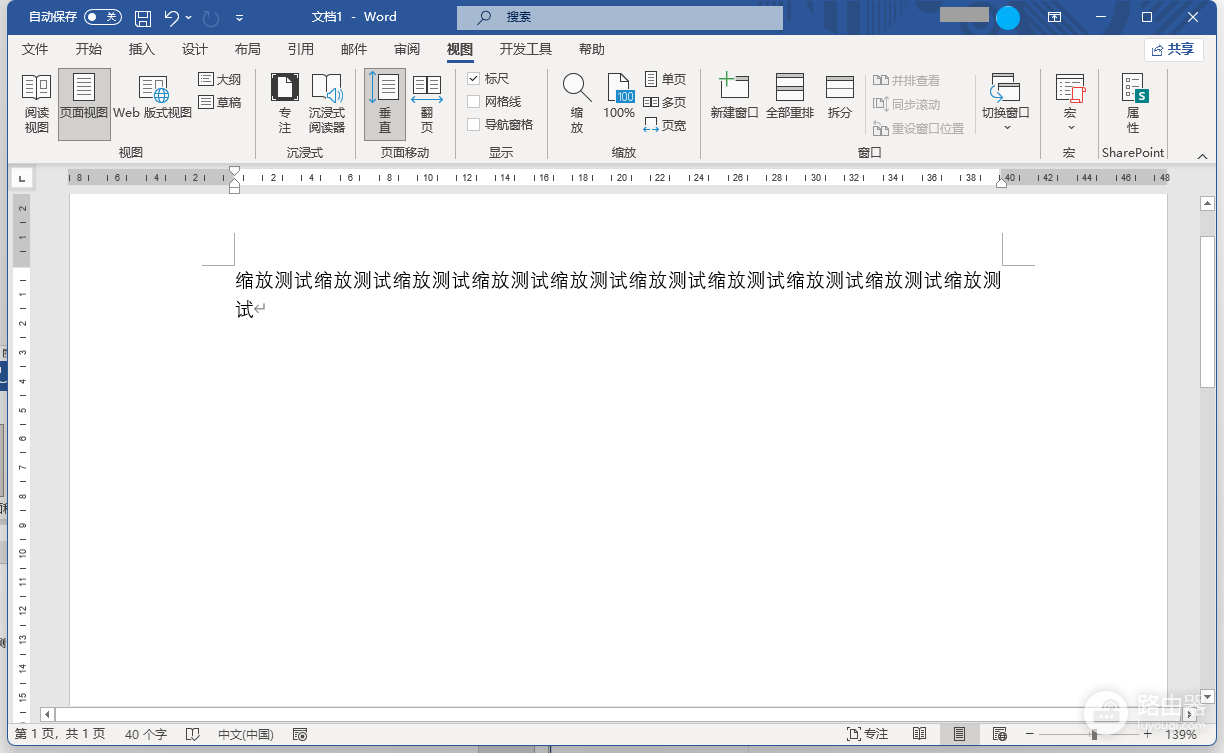Choose 单页 one page zoom

pos(665,79)
